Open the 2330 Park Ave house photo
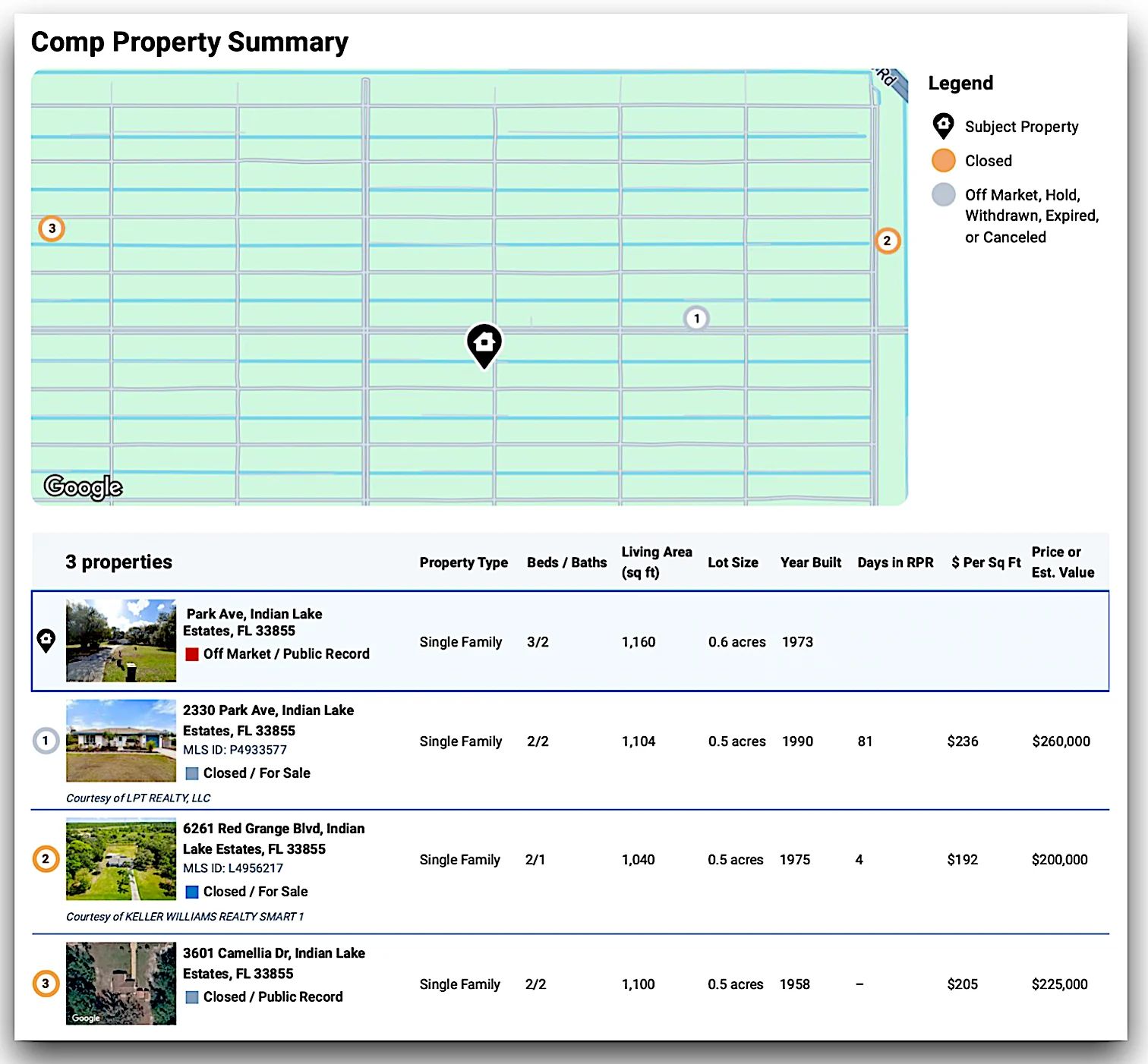 coord(121,741)
